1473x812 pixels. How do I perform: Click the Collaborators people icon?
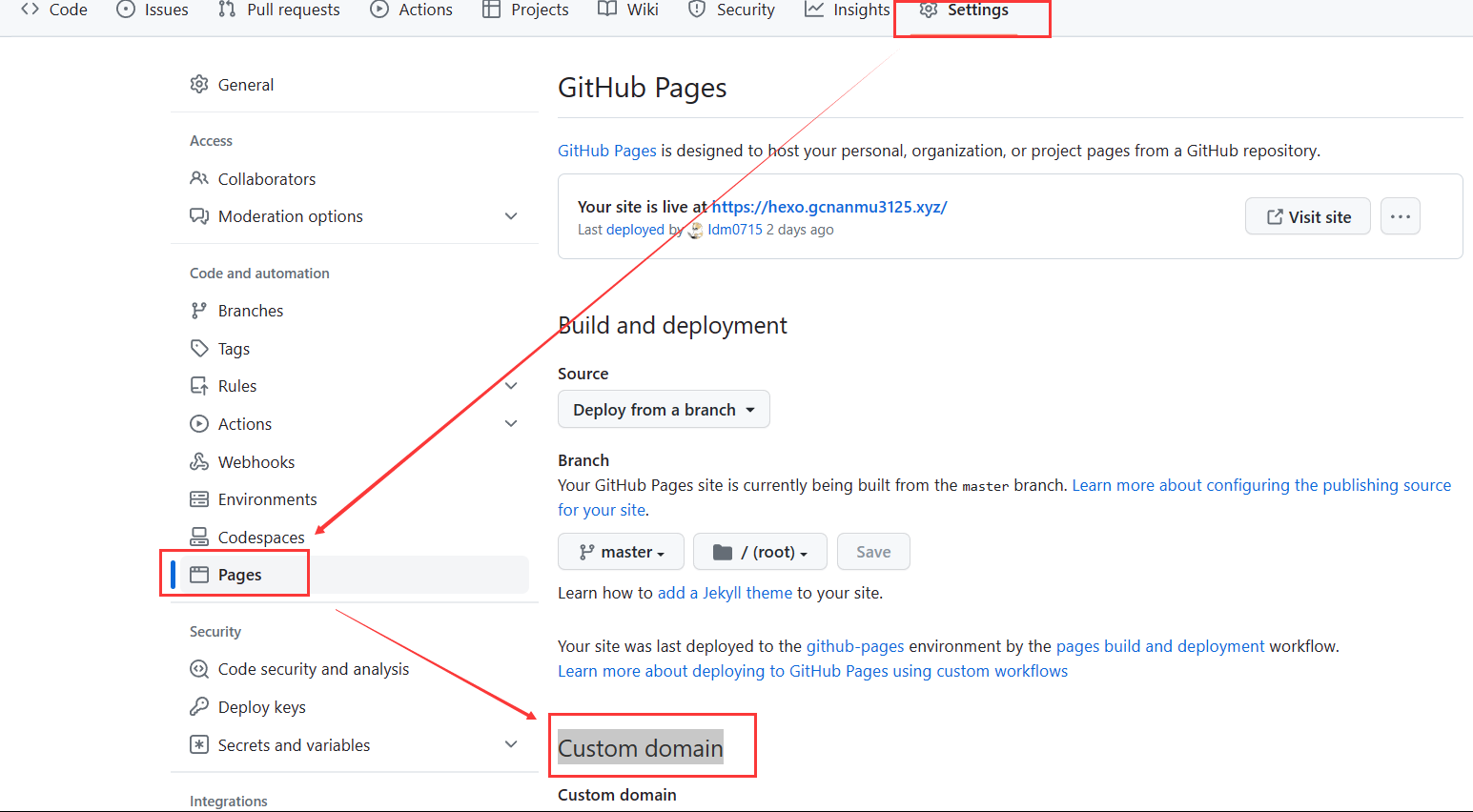coord(199,178)
